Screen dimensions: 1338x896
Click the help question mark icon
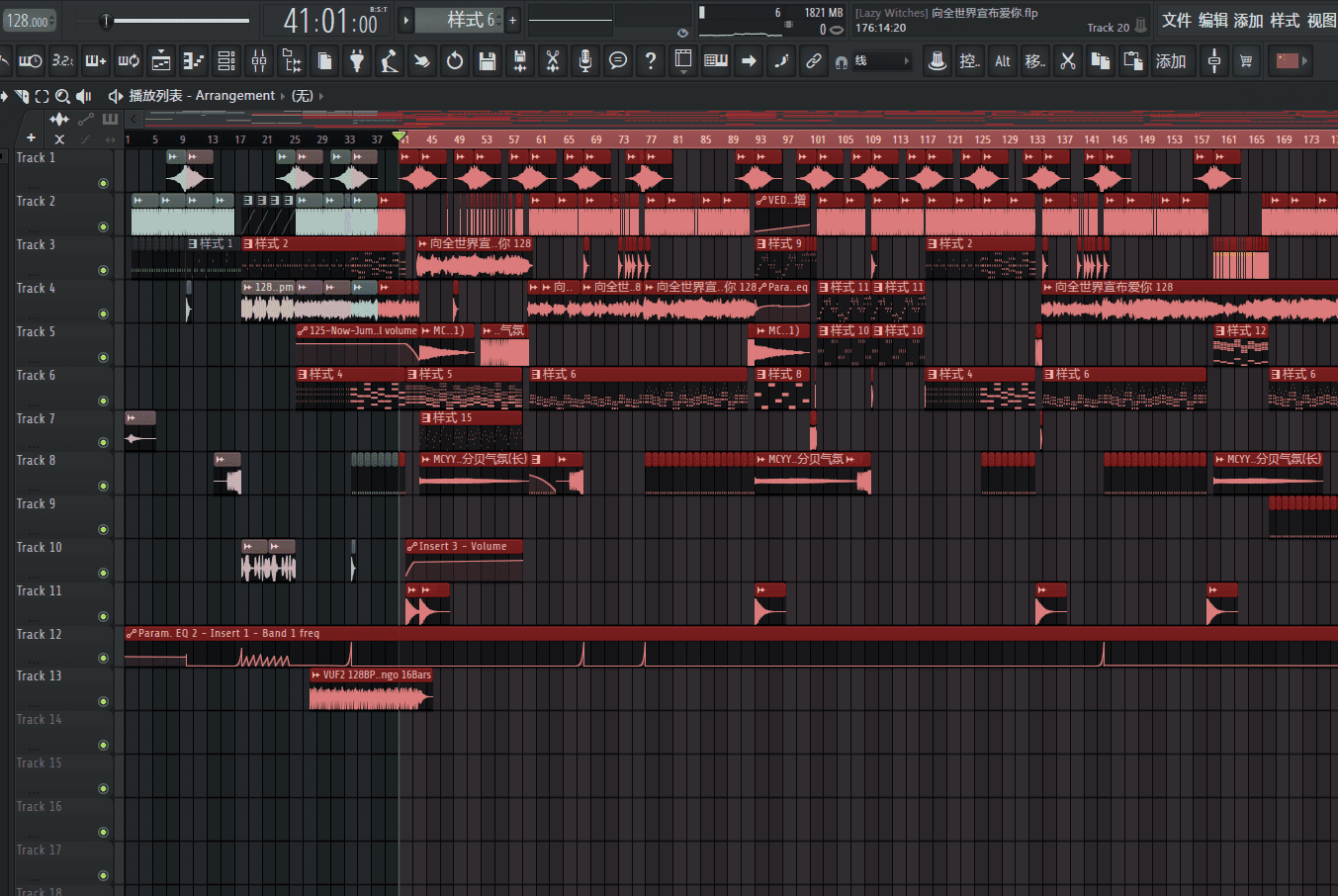click(x=650, y=61)
